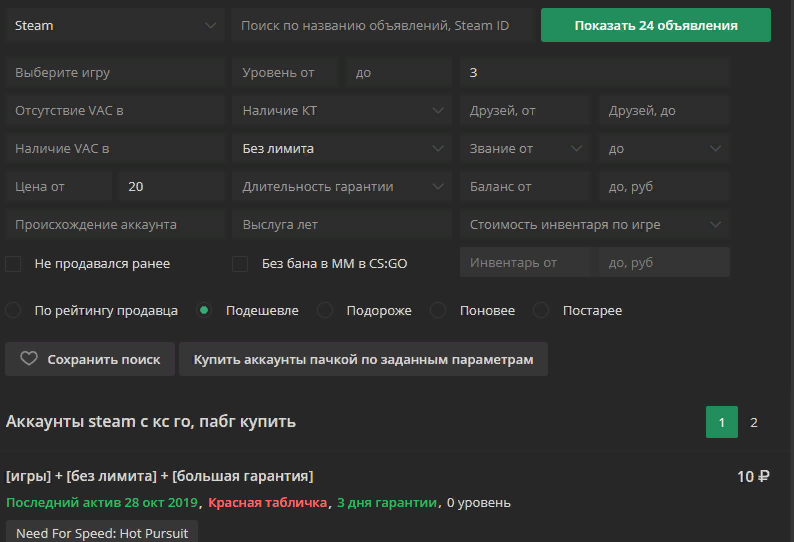Open the Без лимита dropdown

pos(342,148)
